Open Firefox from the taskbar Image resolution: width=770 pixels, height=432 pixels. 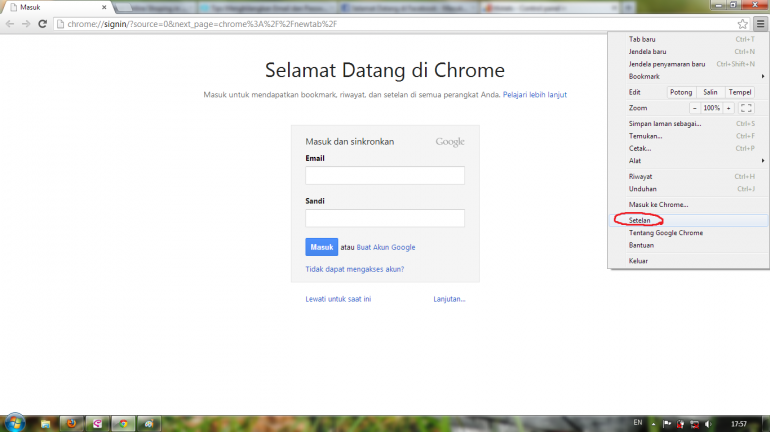pos(72,424)
